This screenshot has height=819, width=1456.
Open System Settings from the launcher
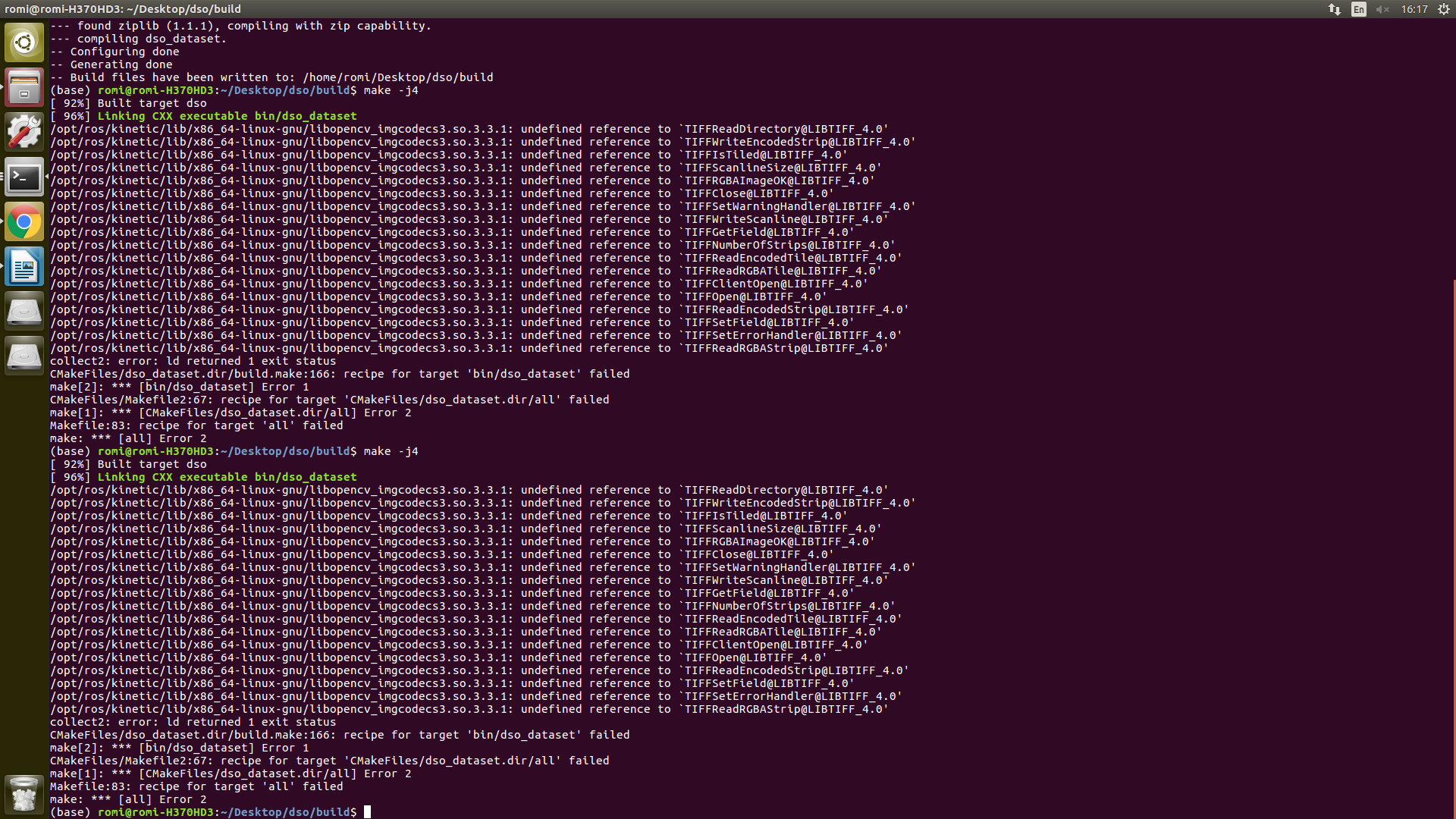[24, 132]
